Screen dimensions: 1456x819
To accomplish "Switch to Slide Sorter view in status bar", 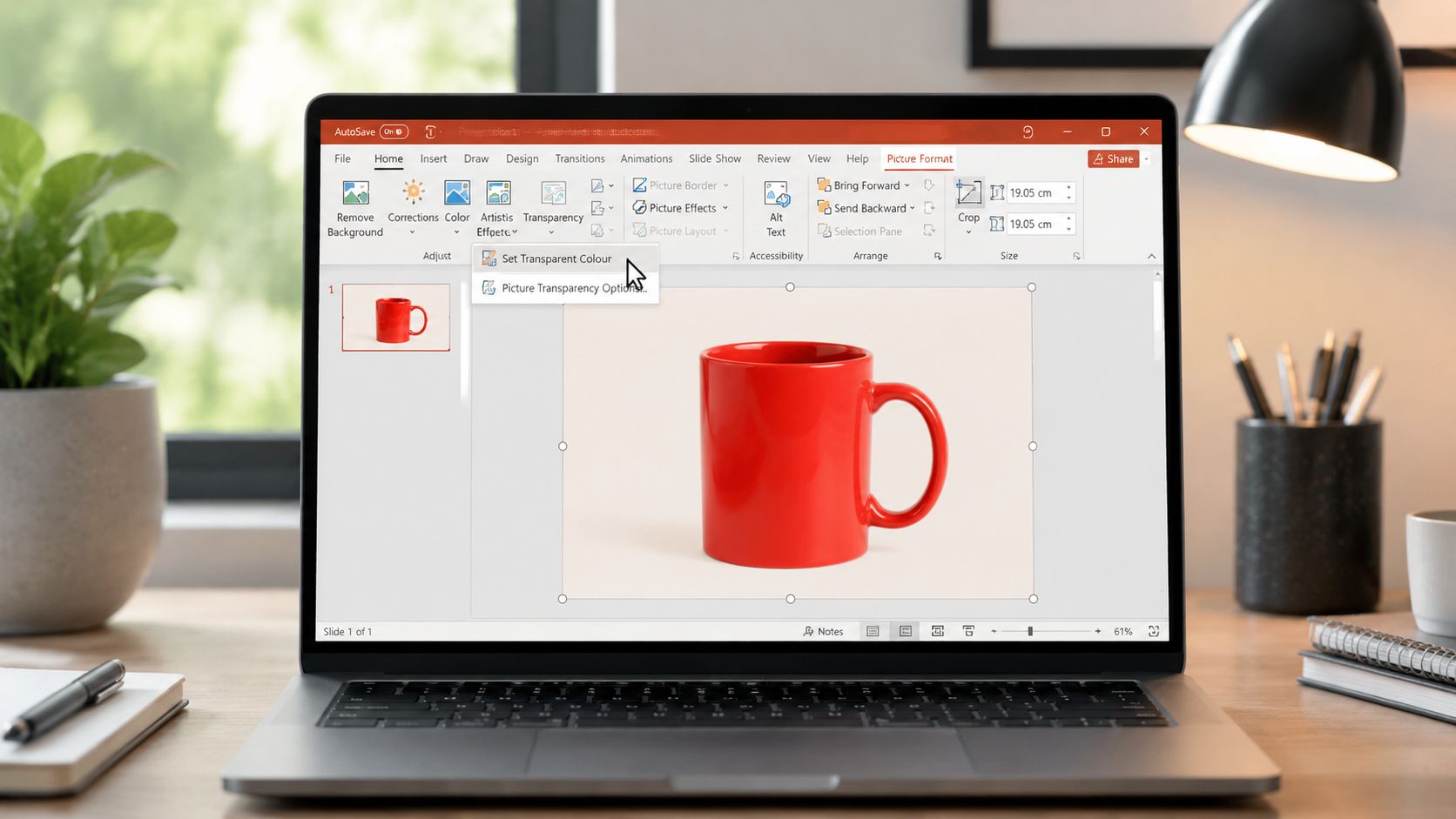I will 906,631.
